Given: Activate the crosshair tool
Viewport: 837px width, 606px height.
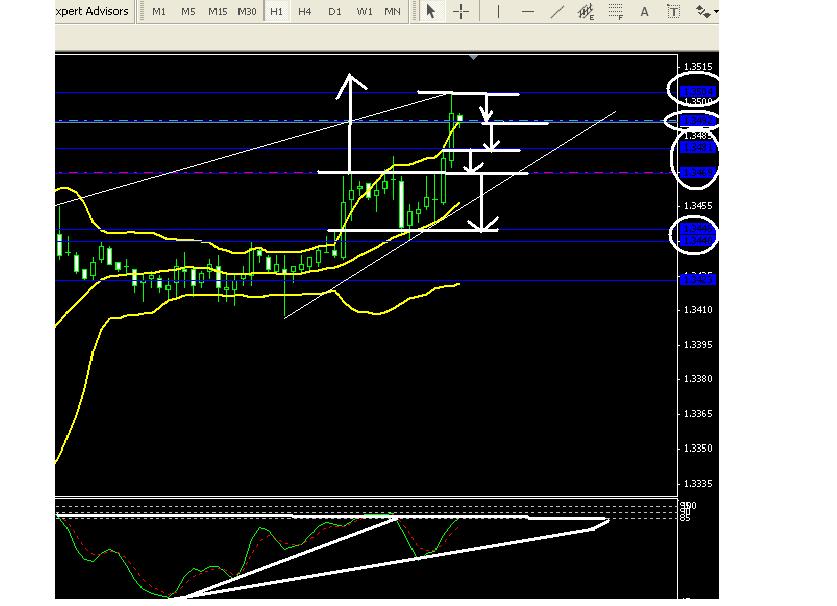Looking at the screenshot, I should click(x=461, y=12).
